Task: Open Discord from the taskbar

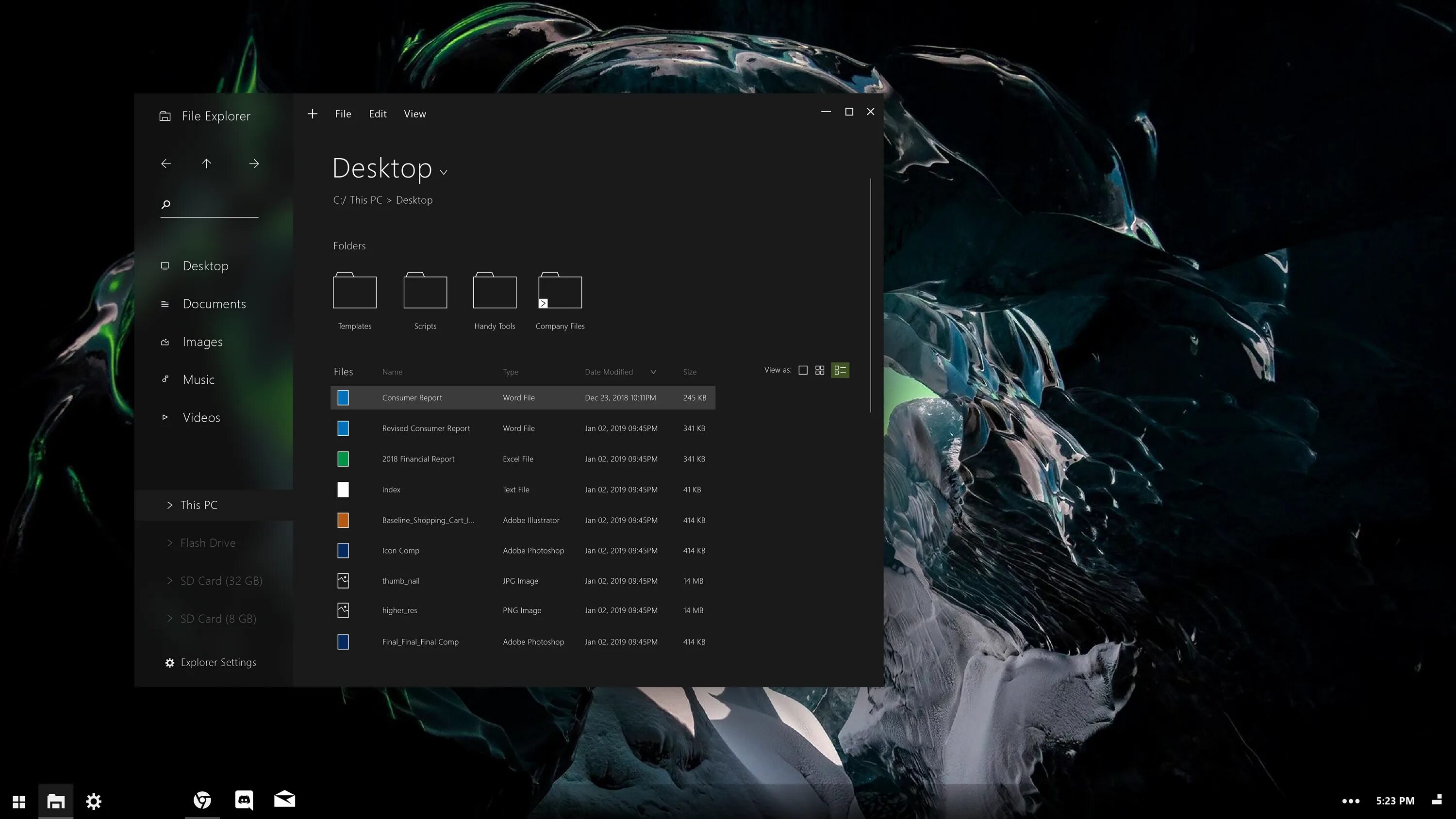Action: [244, 800]
